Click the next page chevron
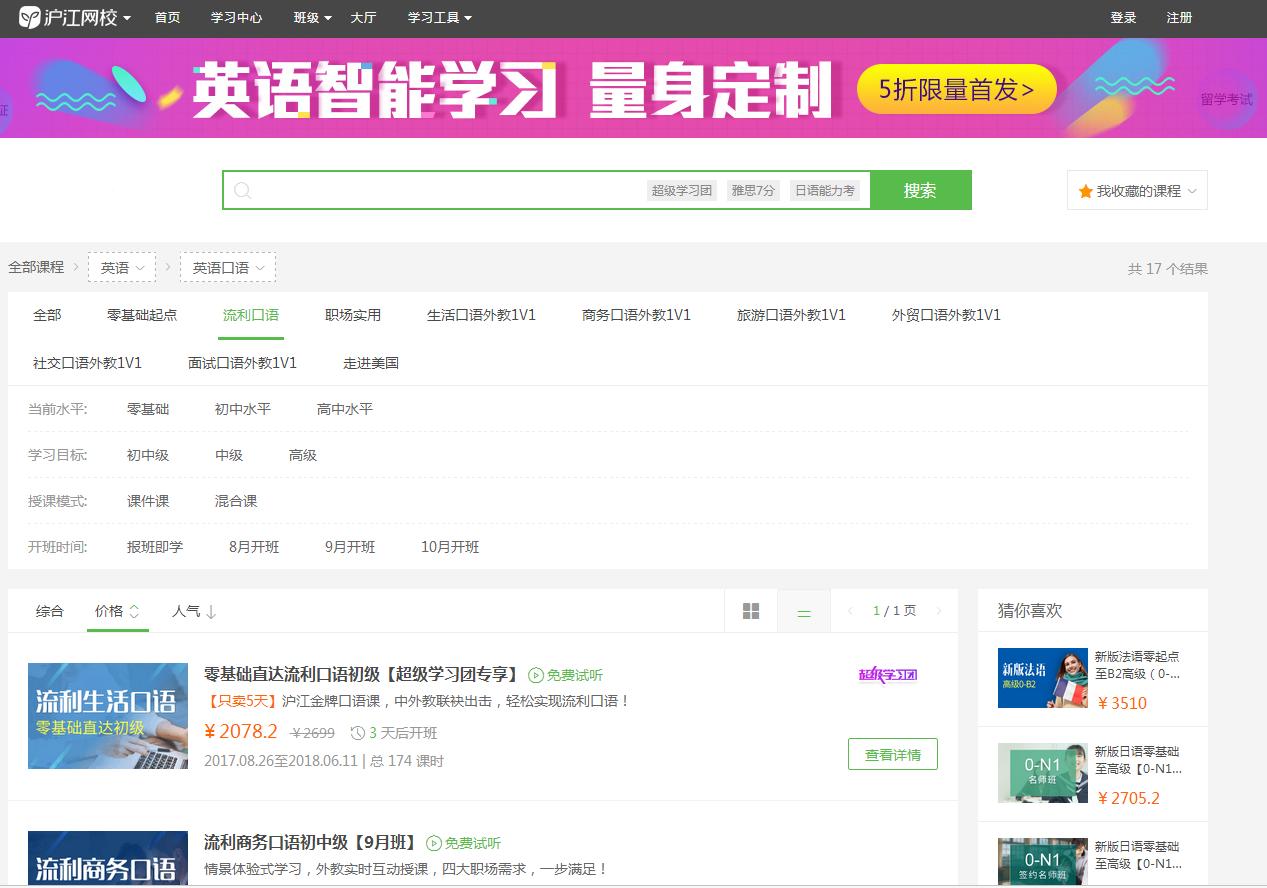Viewport: 1267px width, 888px height. tap(937, 610)
